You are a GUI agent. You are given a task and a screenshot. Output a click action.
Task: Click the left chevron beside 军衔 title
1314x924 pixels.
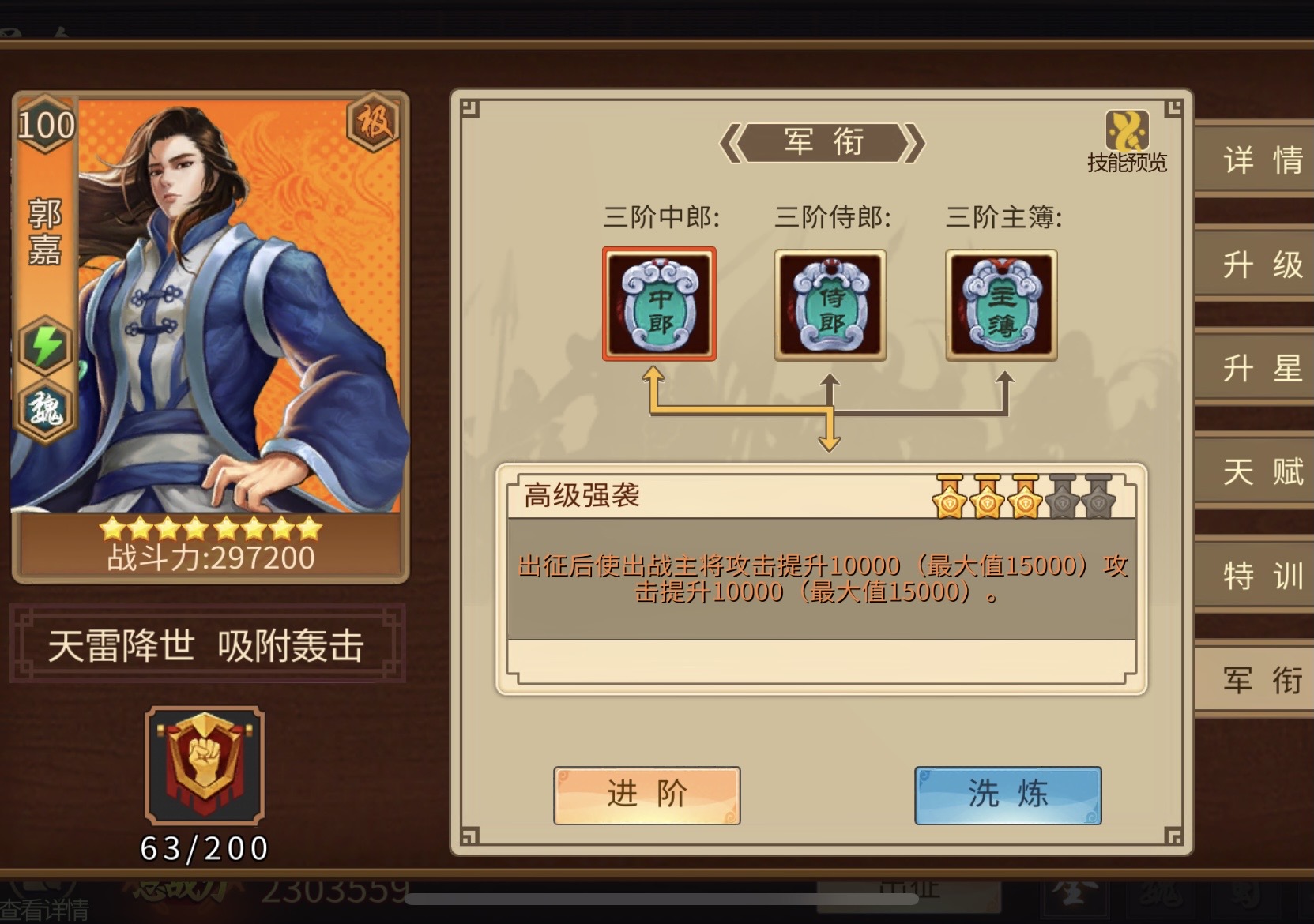point(732,143)
